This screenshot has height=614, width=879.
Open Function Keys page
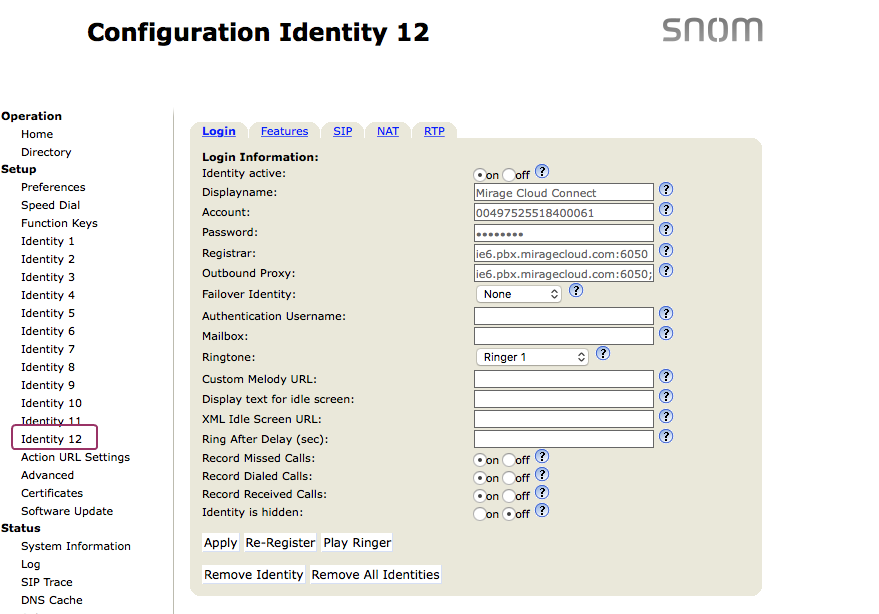tap(59, 223)
